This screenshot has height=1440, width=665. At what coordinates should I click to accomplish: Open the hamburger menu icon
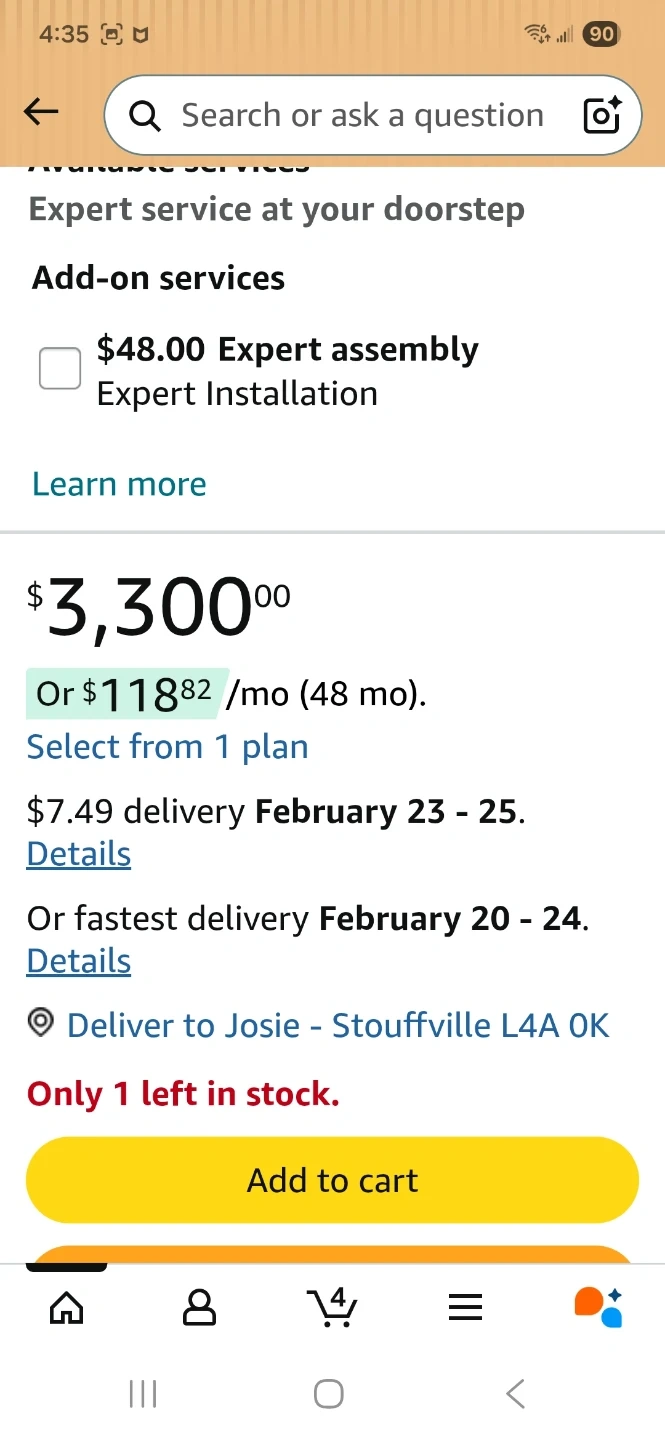465,1307
